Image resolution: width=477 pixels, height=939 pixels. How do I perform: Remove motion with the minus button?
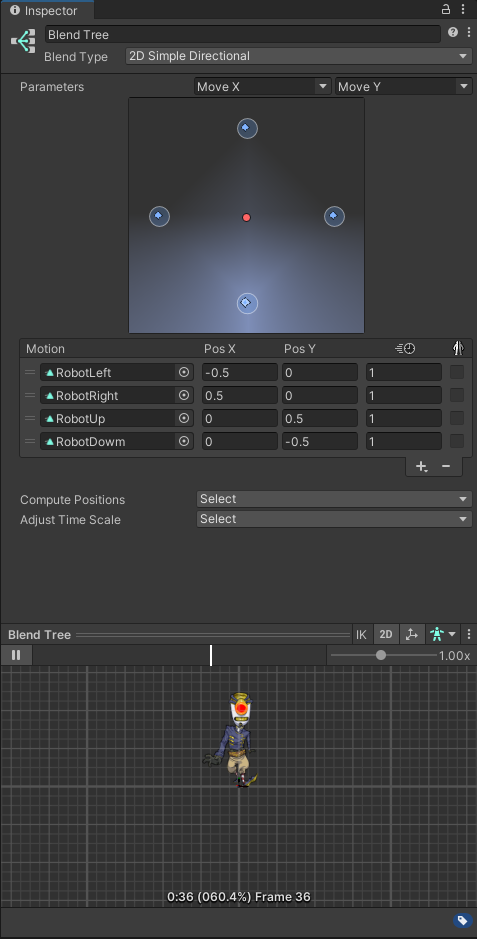click(446, 467)
